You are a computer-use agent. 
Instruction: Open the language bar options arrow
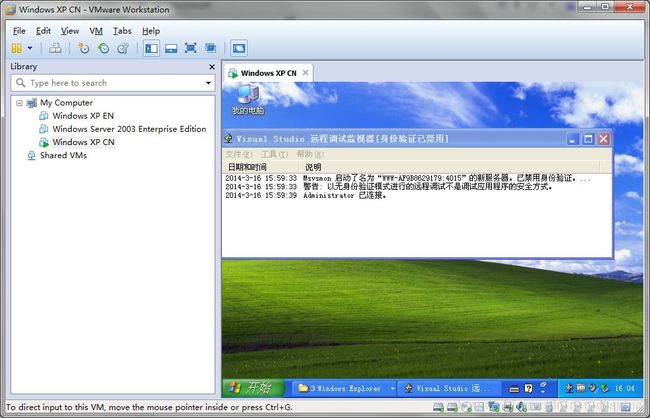tap(543, 391)
